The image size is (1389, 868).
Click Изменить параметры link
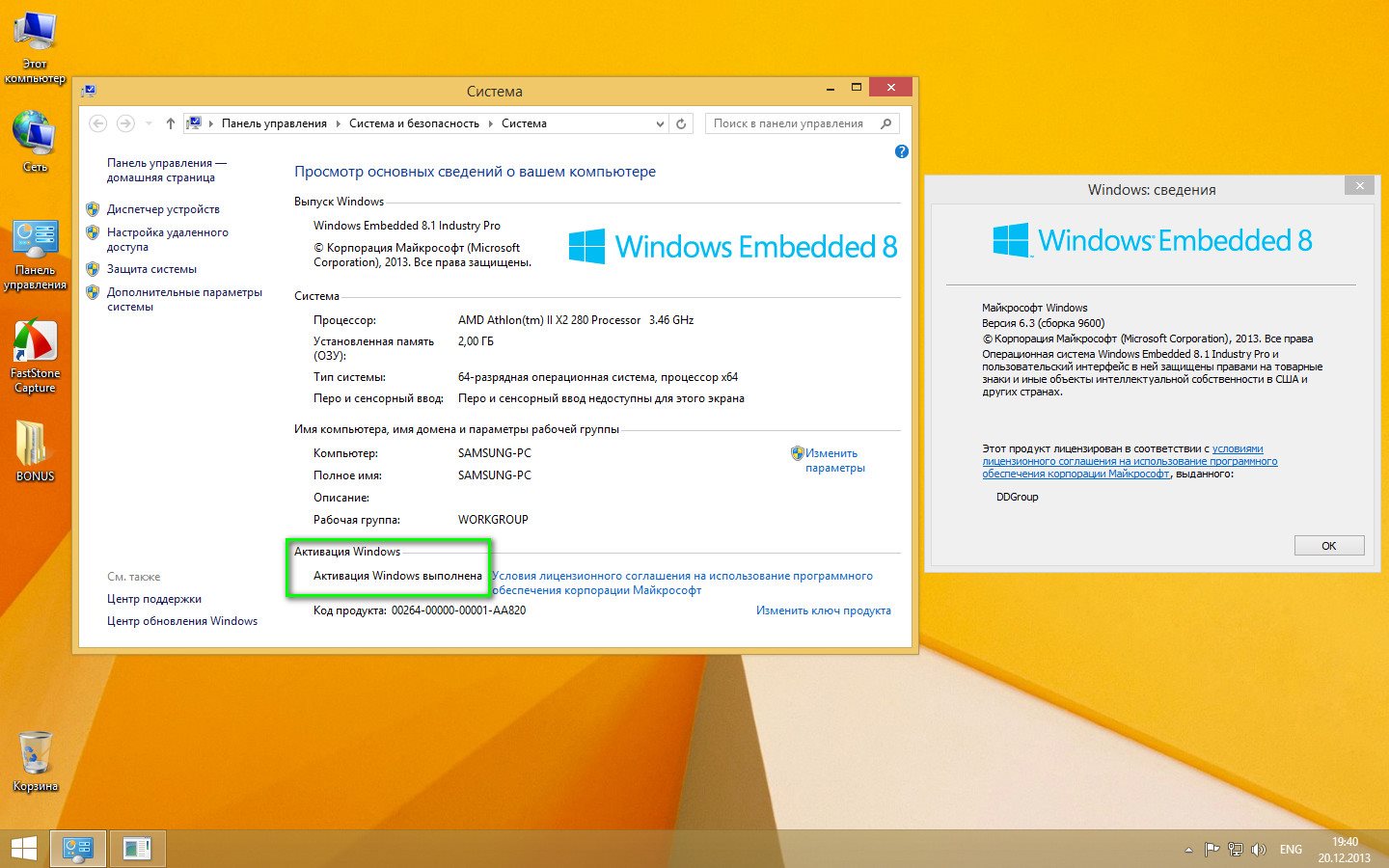(x=834, y=460)
